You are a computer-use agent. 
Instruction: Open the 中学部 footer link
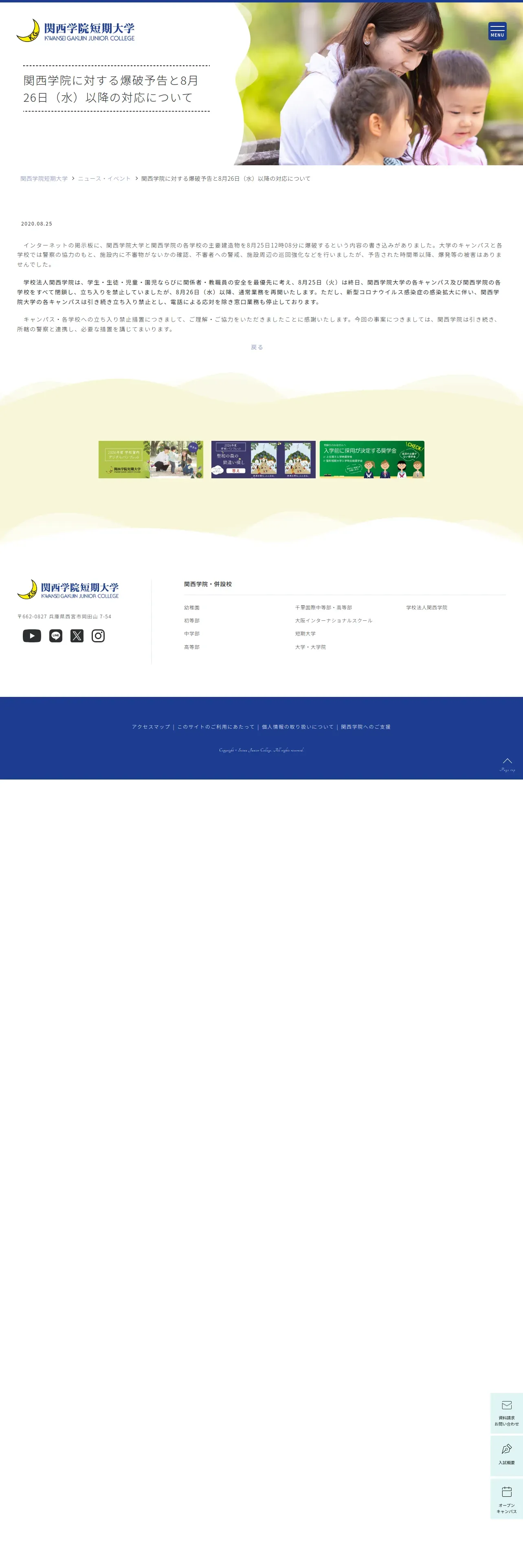(192, 634)
